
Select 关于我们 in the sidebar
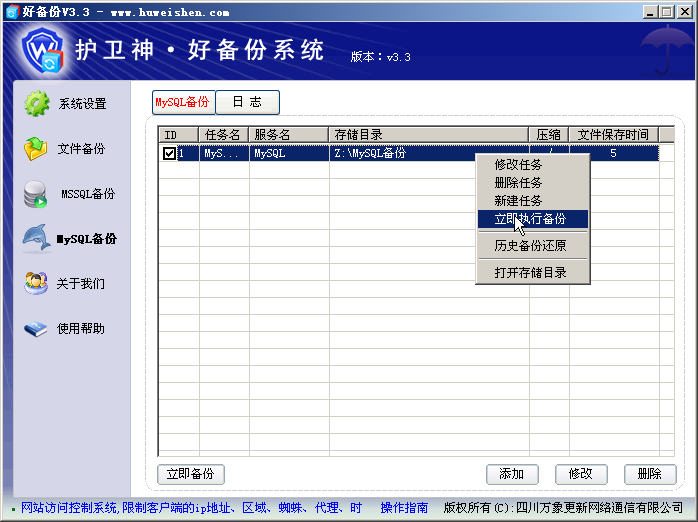pyautogui.click(x=81, y=283)
